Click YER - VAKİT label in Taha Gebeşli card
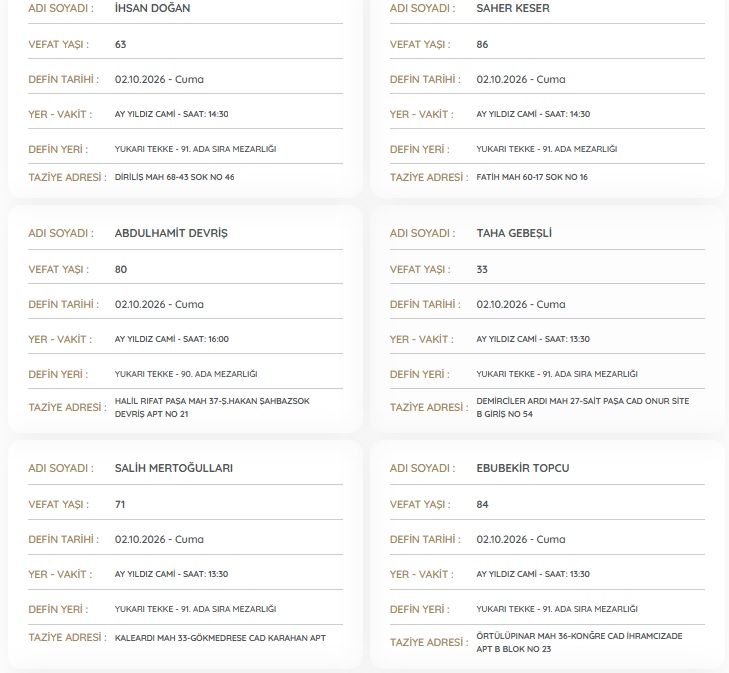 [422, 339]
